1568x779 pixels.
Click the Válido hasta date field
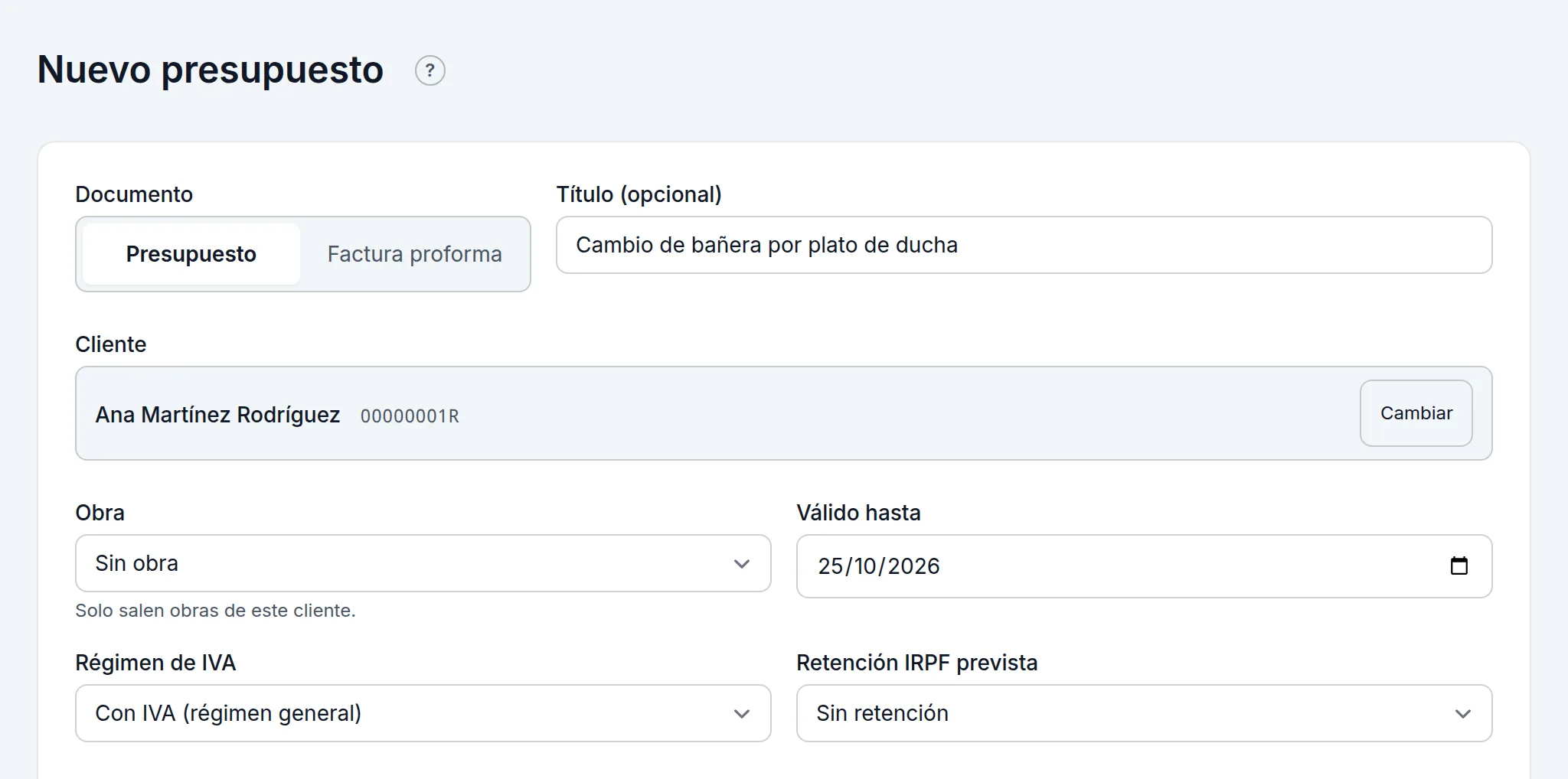pos(1145,566)
